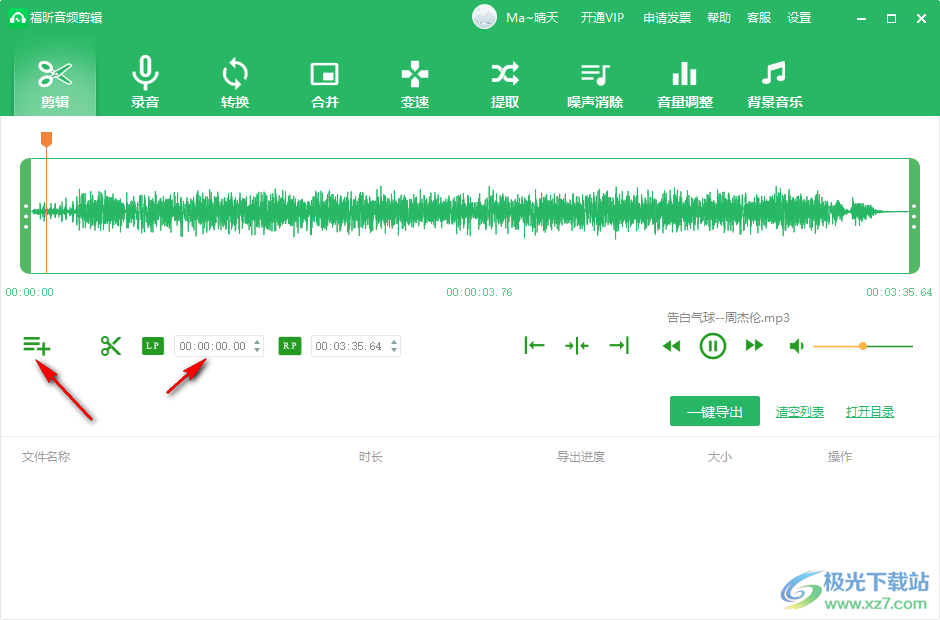
Task: Click the volume slider handle
Action: 863,346
